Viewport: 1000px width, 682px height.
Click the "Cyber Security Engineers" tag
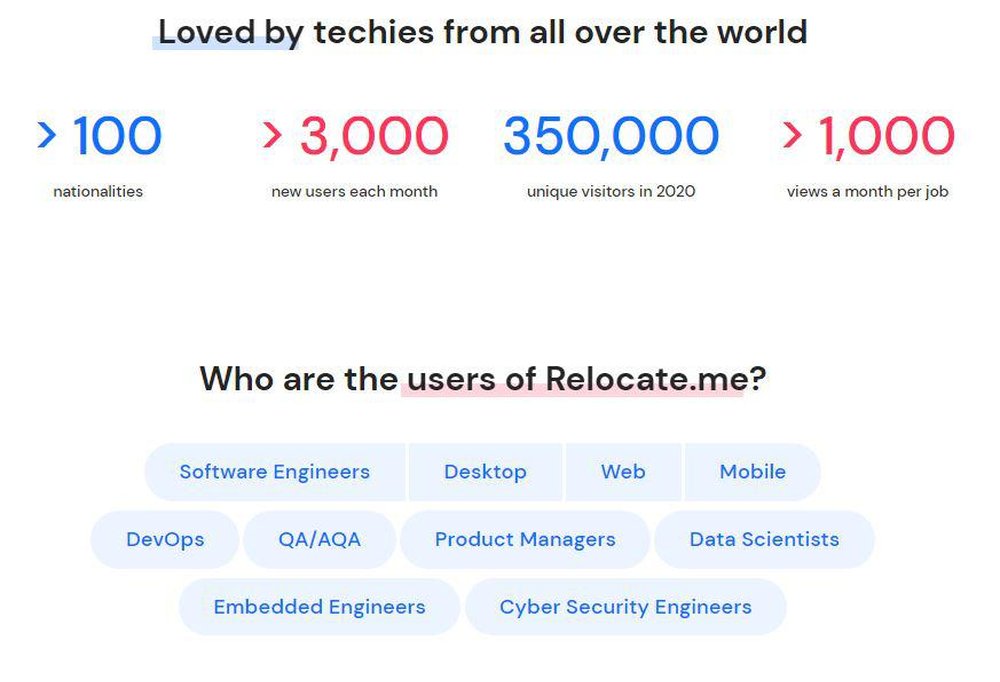[626, 606]
